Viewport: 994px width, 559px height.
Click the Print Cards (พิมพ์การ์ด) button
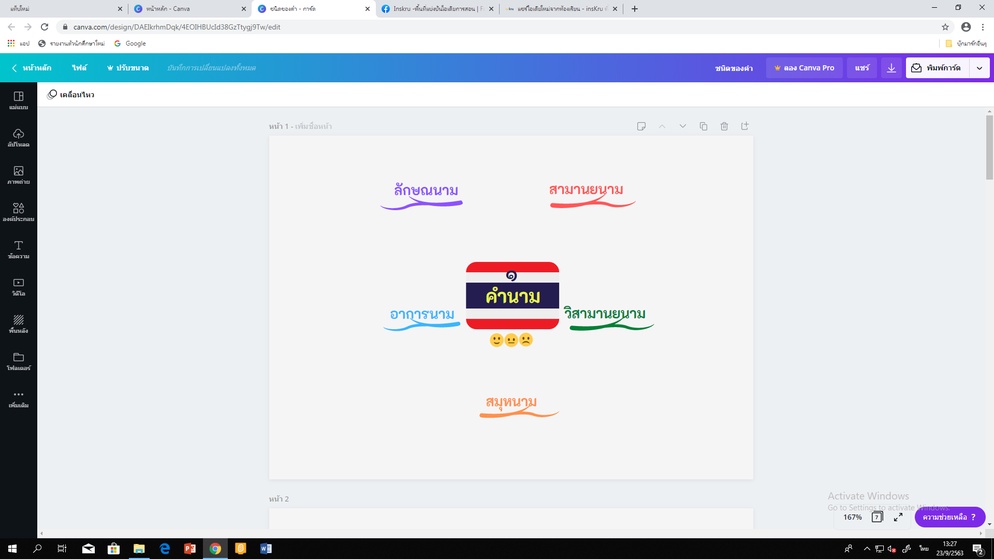(x=938, y=68)
